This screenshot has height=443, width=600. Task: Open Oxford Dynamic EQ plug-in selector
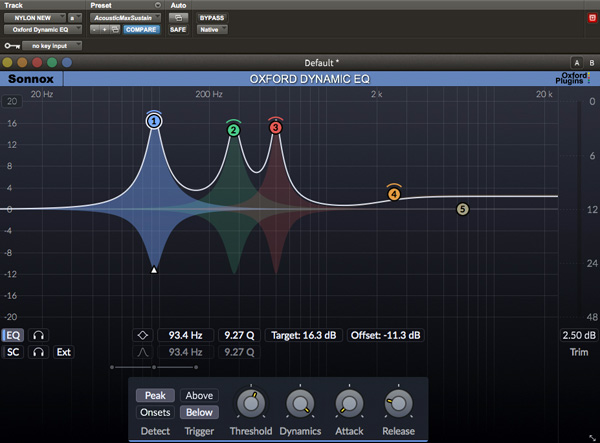[43, 29]
